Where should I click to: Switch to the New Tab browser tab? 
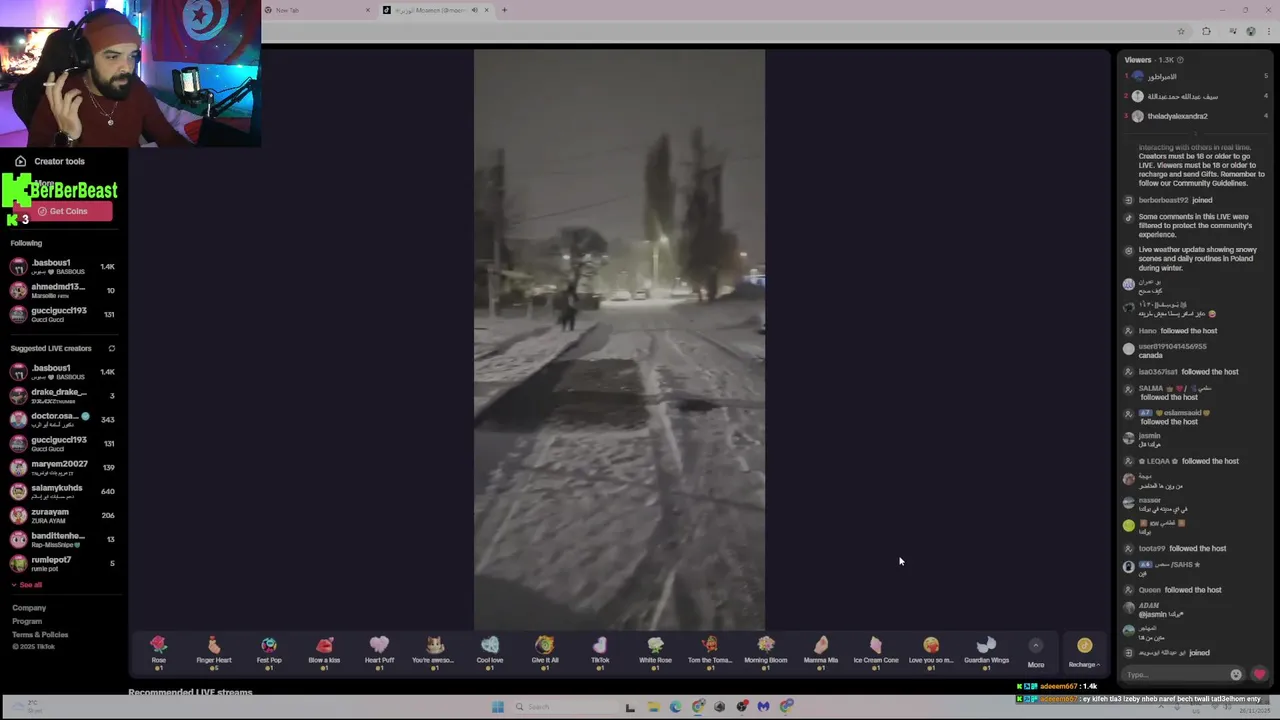tap(316, 10)
